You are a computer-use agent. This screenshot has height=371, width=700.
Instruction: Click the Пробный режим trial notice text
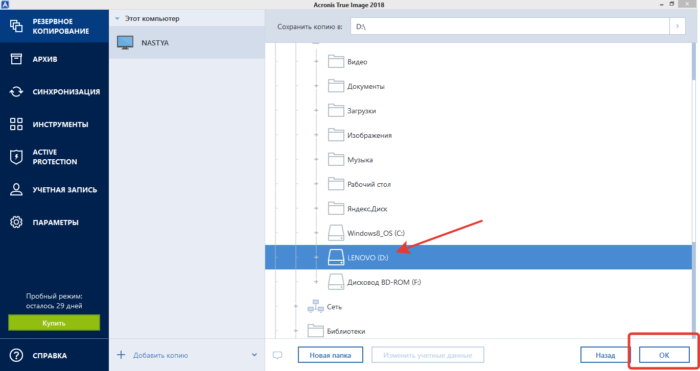54,301
